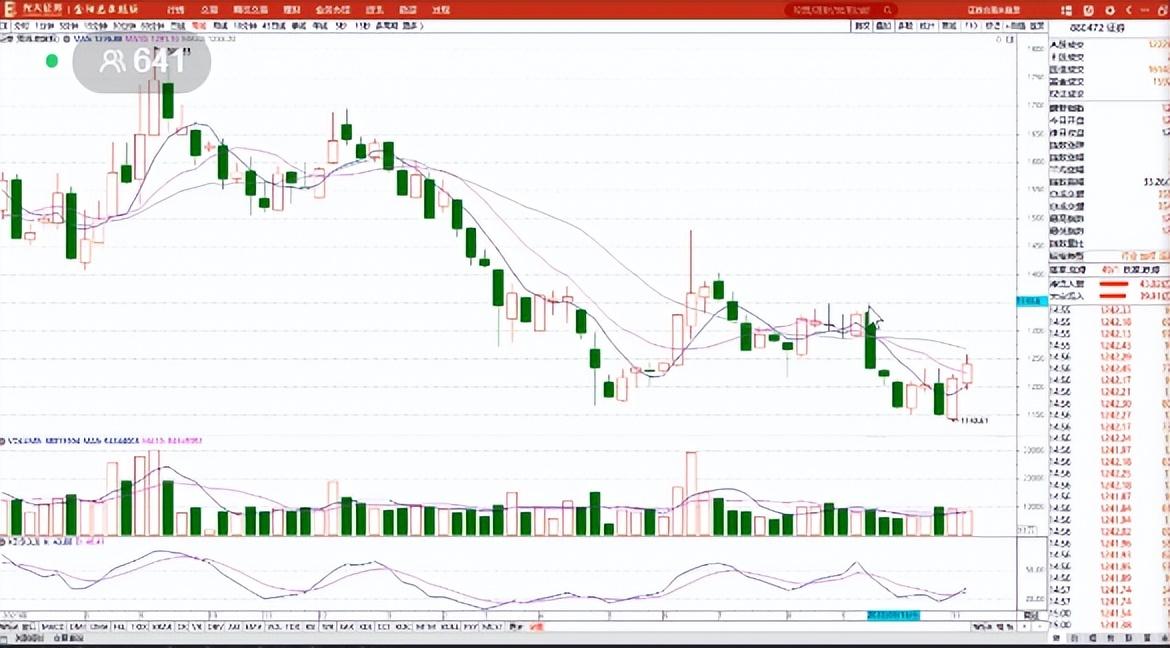Switch chart to 月线 period
The image size is (1170, 648).
click(x=220, y=25)
